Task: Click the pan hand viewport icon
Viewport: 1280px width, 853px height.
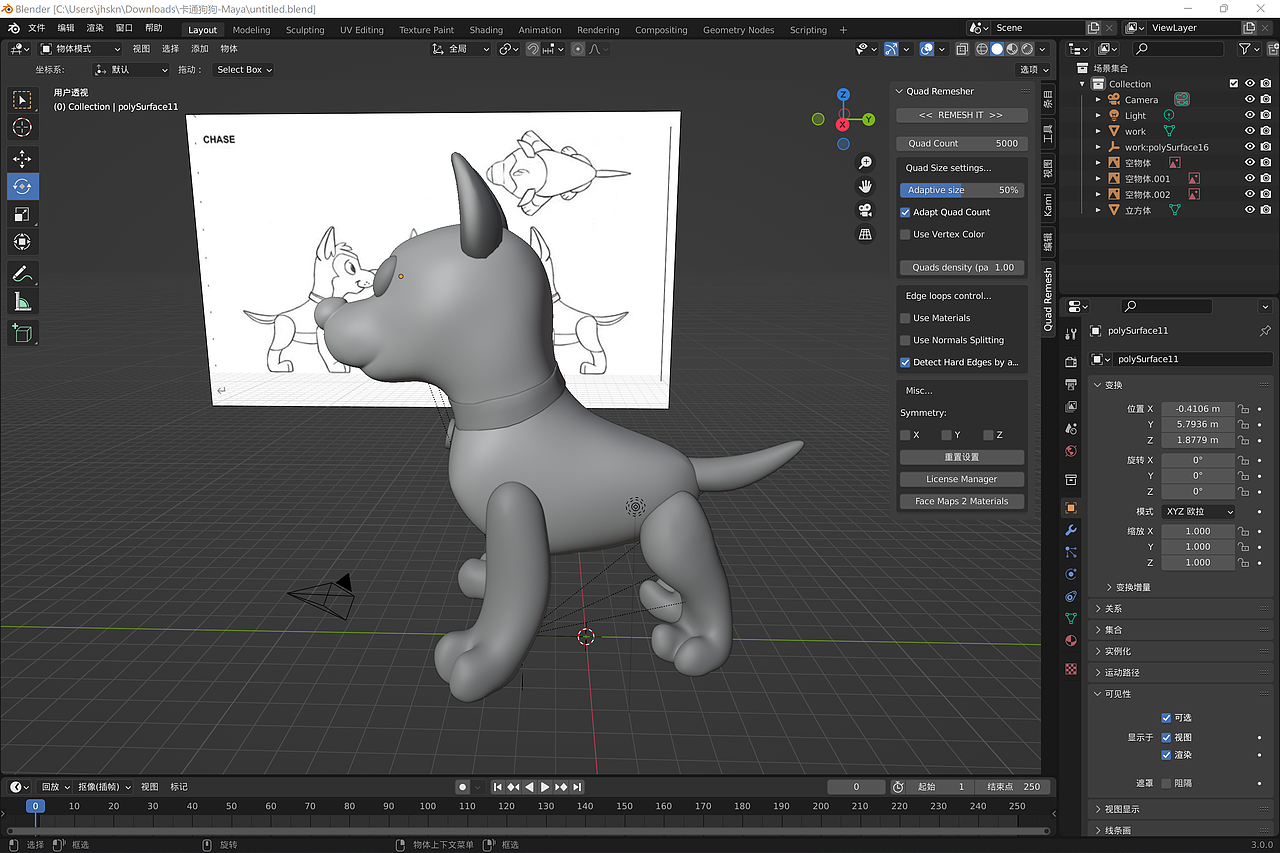Action: click(866, 186)
